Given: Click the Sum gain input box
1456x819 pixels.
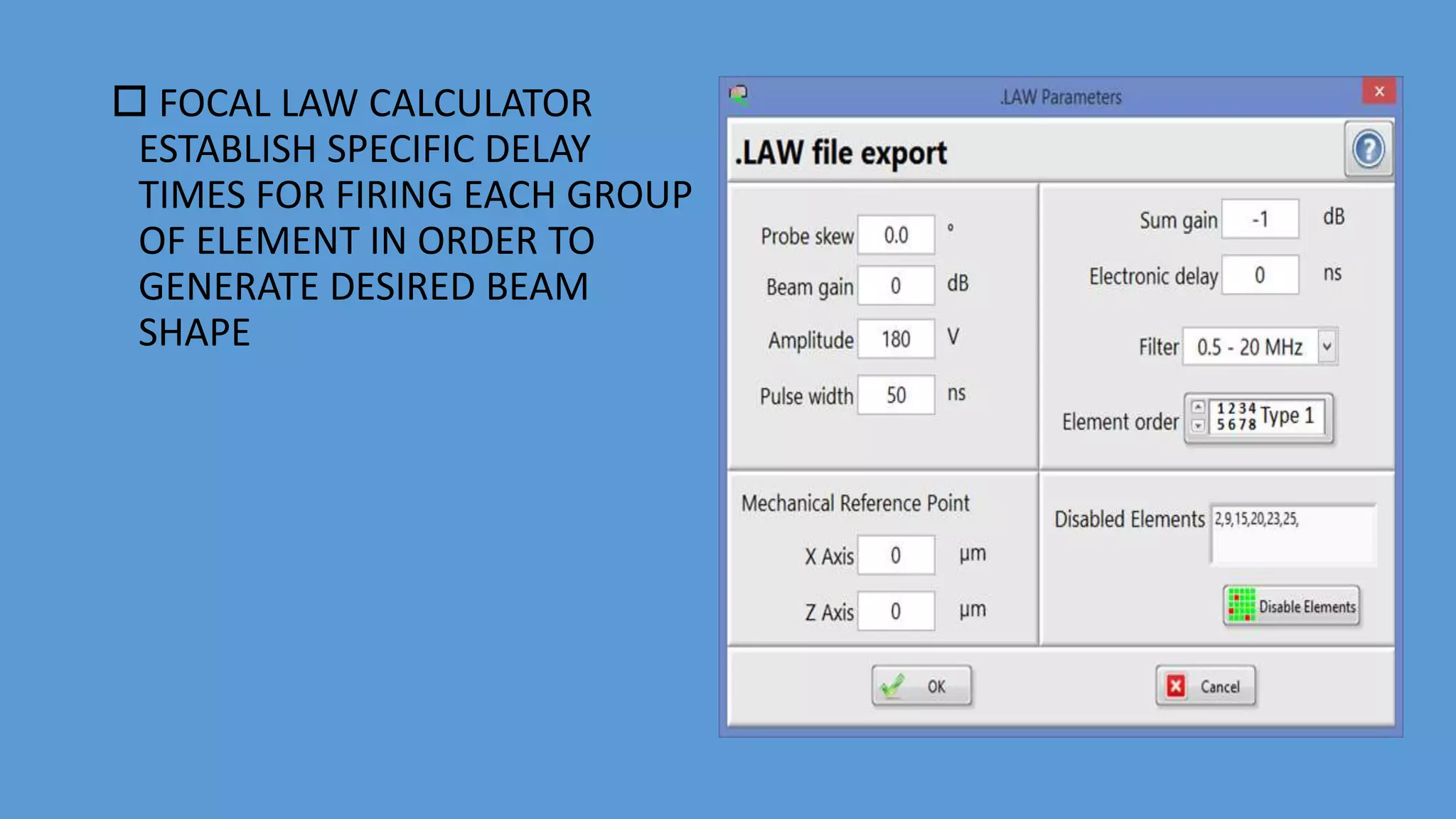Looking at the screenshot, I should coord(1260,220).
